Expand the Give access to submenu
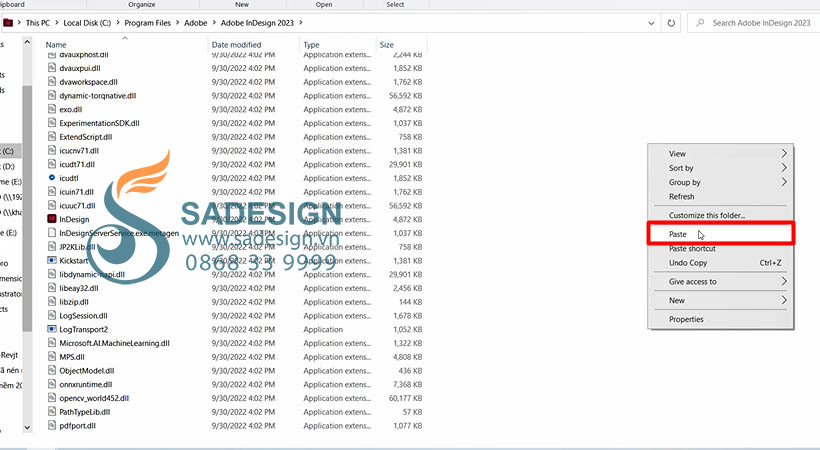Image resolution: width=820 pixels, height=450 pixels. [721, 282]
